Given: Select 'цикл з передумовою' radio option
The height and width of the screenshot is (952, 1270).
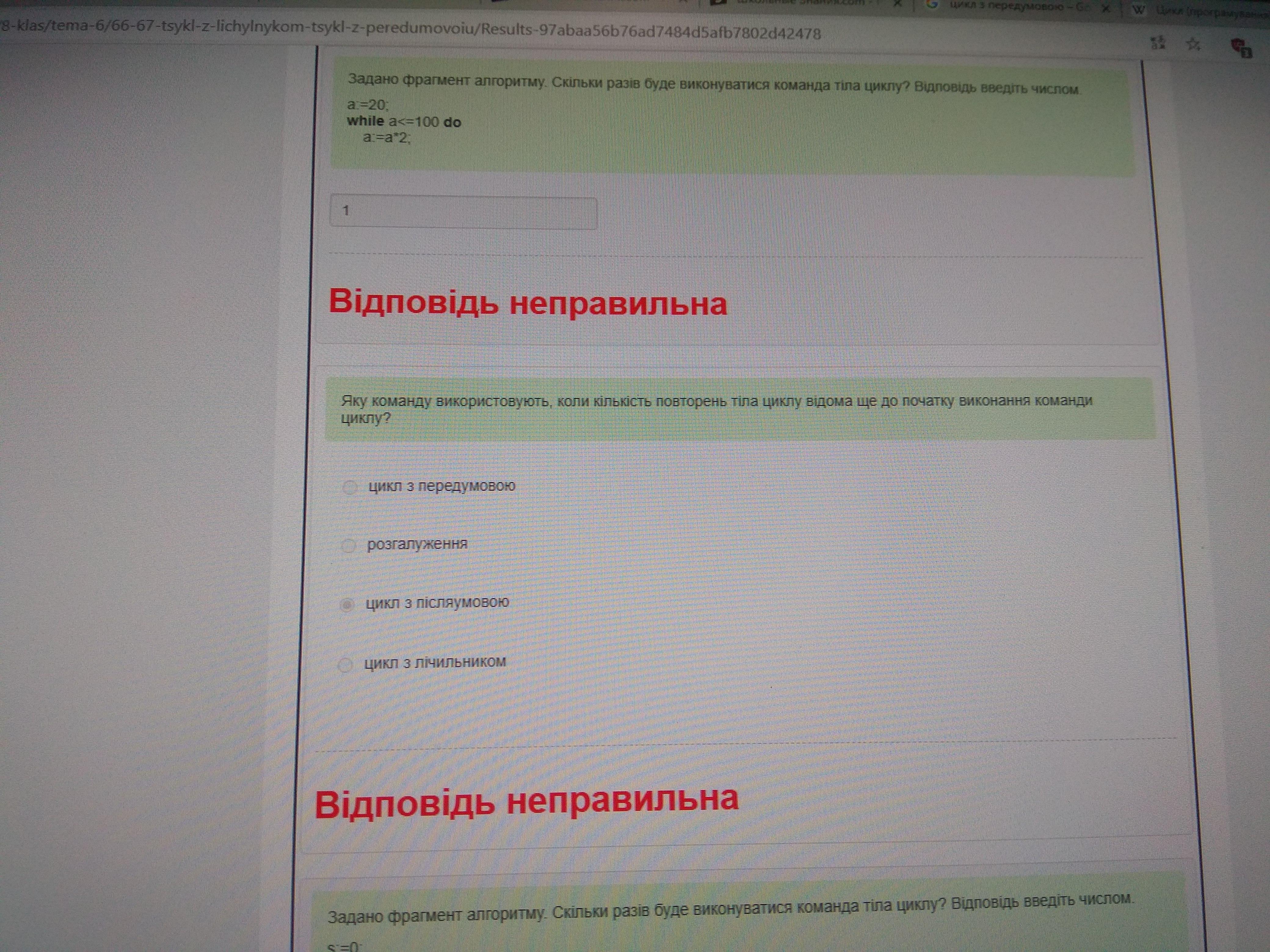Looking at the screenshot, I should tap(349, 487).
